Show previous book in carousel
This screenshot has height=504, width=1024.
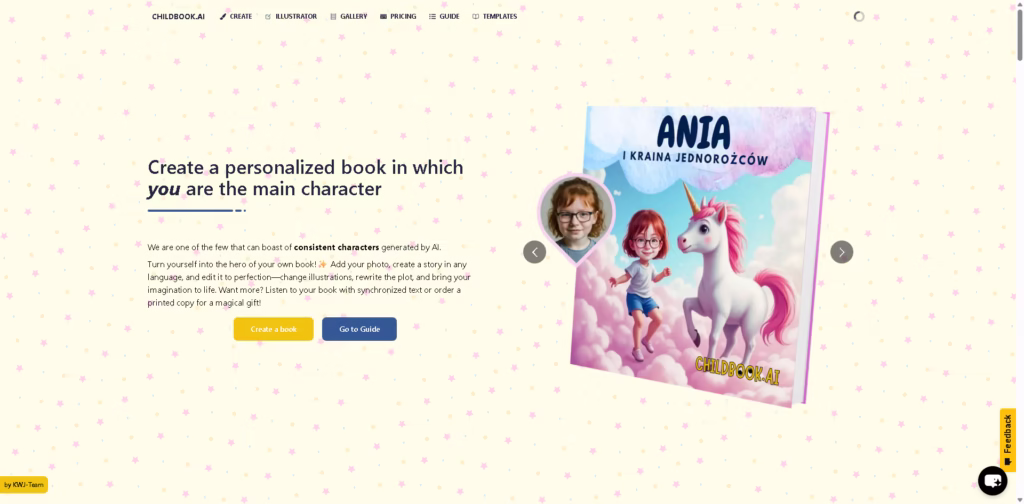click(x=534, y=252)
